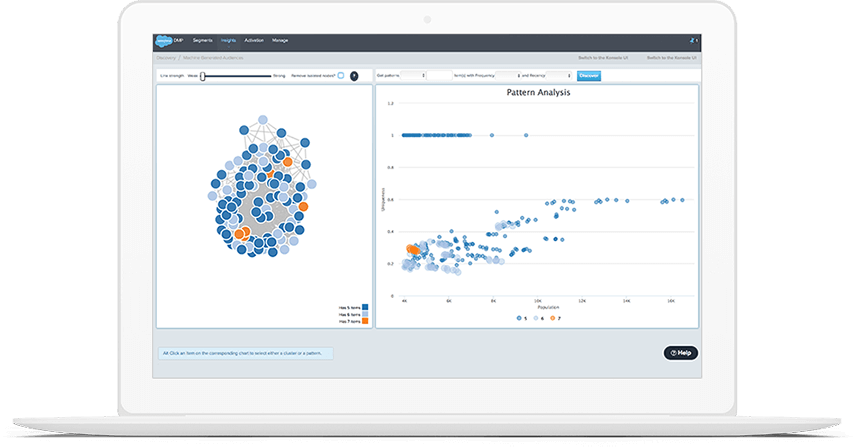Open the user profile icon in header
The image size is (857, 447).
[x=692, y=41]
